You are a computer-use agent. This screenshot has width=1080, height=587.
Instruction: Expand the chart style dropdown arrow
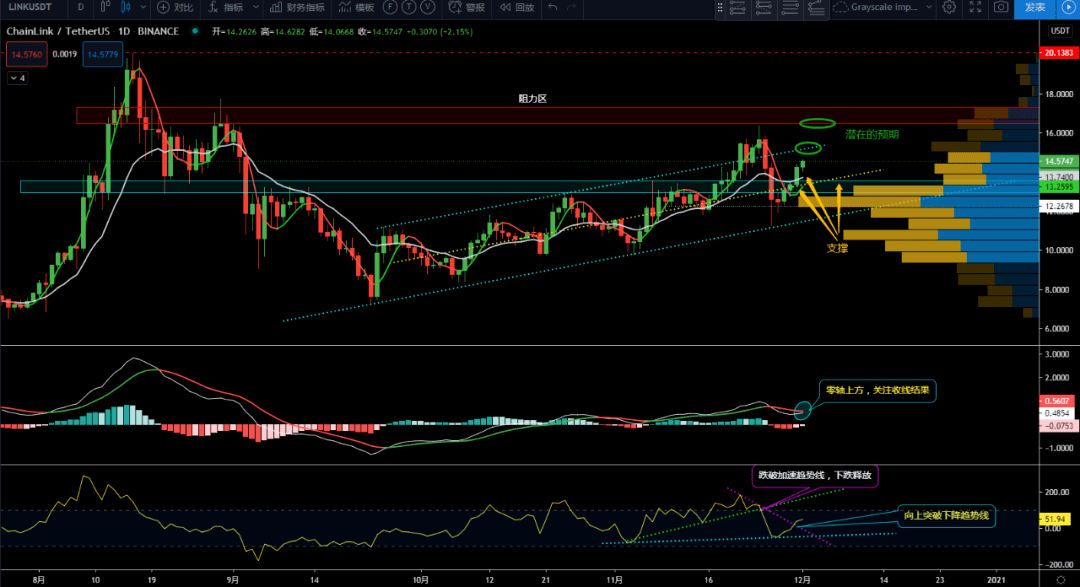(x=143, y=7)
